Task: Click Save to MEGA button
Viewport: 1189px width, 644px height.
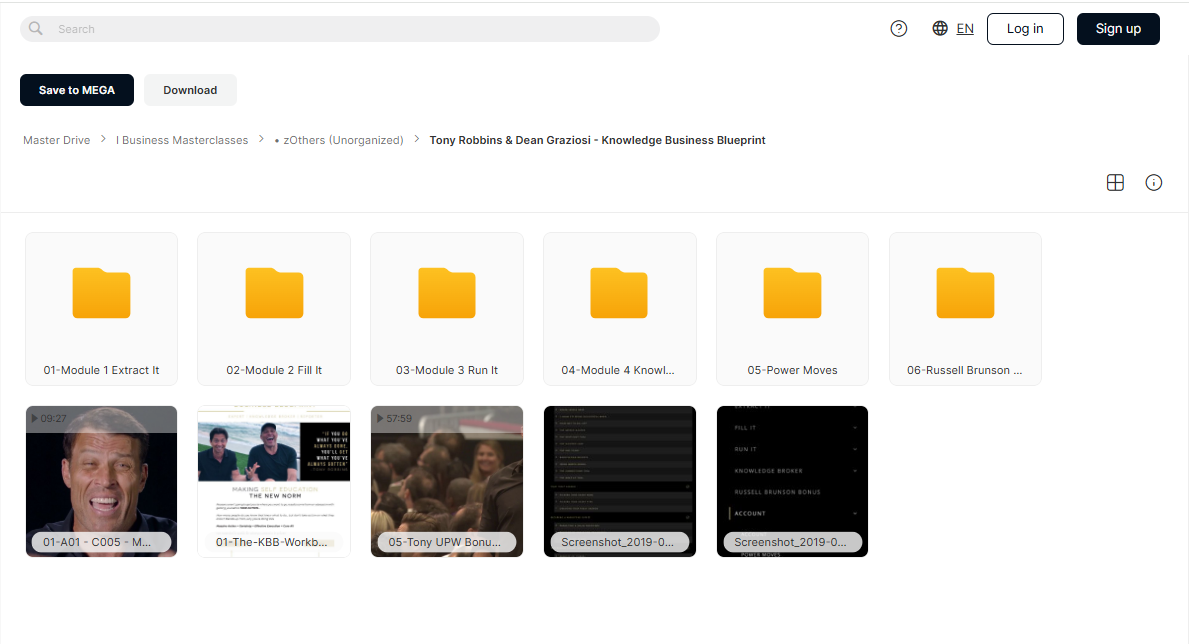Action: pos(77,90)
